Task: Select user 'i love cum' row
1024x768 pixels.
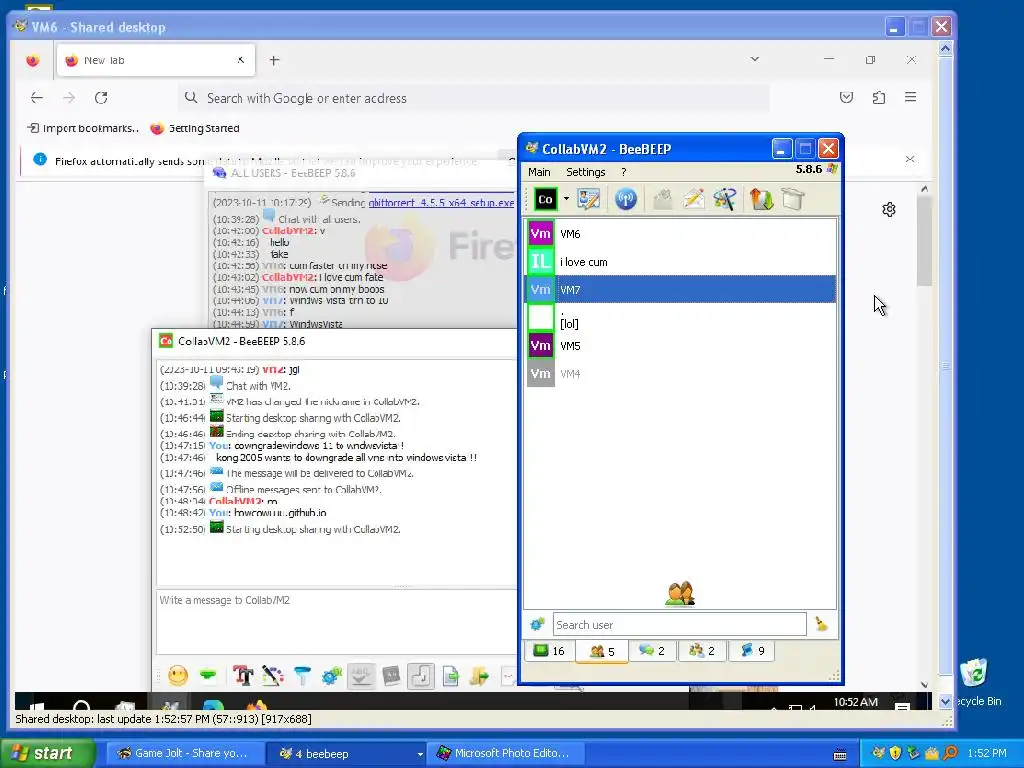Action: coord(681,262)
